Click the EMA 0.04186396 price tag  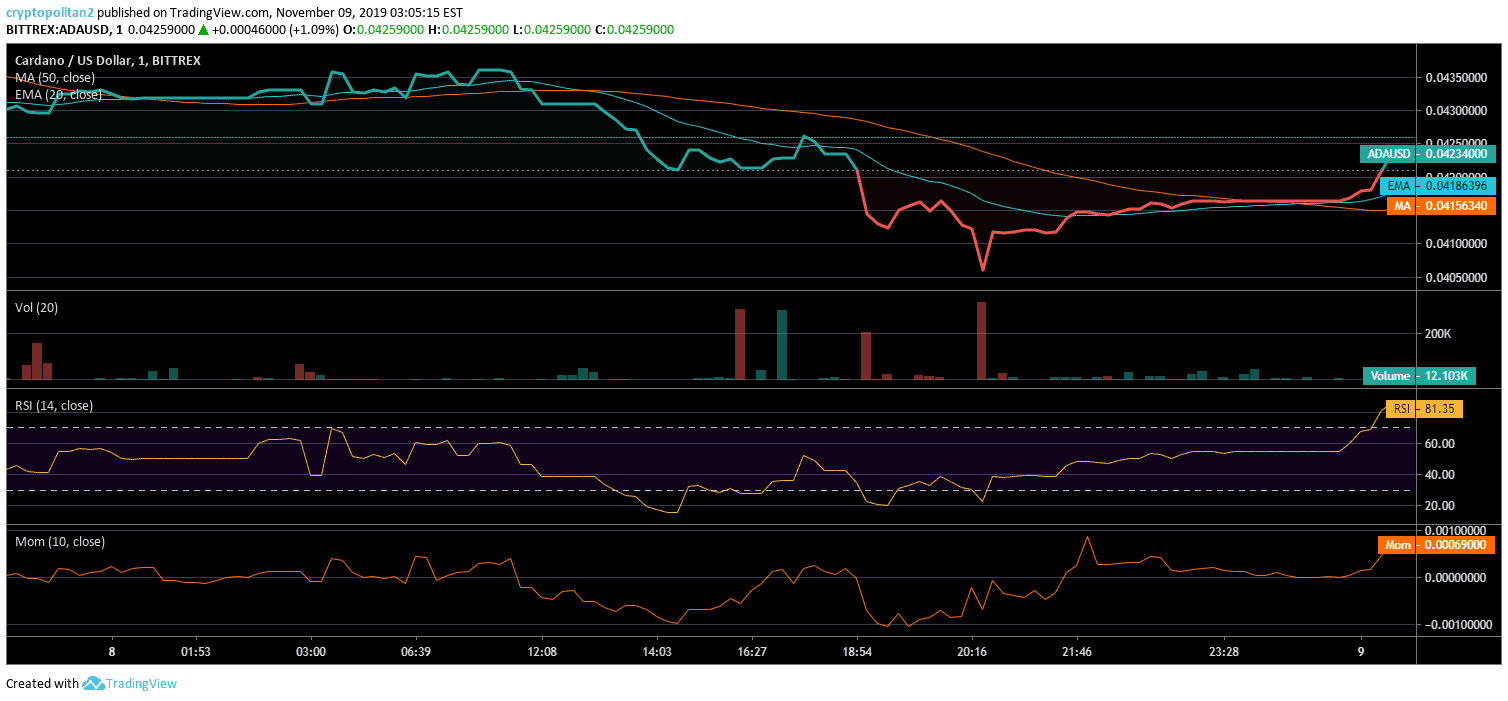(x=1438, y=186)
